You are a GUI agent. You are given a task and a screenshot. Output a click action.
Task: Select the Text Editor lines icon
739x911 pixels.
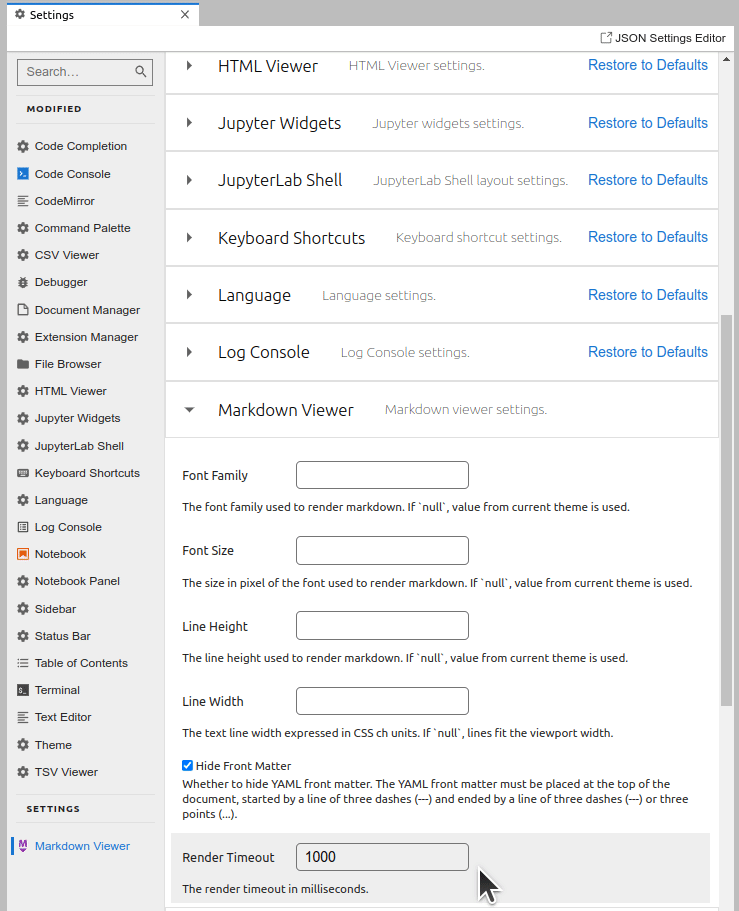(x=22, y=717)
